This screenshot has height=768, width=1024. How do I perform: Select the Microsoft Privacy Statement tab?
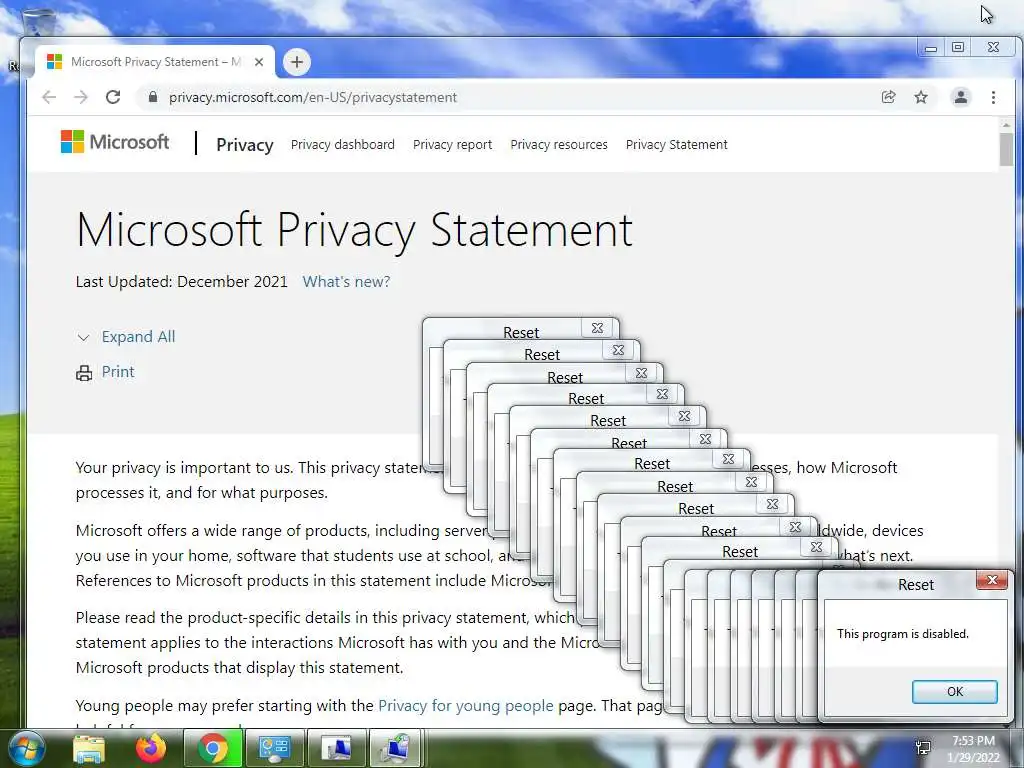coord(155,62)
